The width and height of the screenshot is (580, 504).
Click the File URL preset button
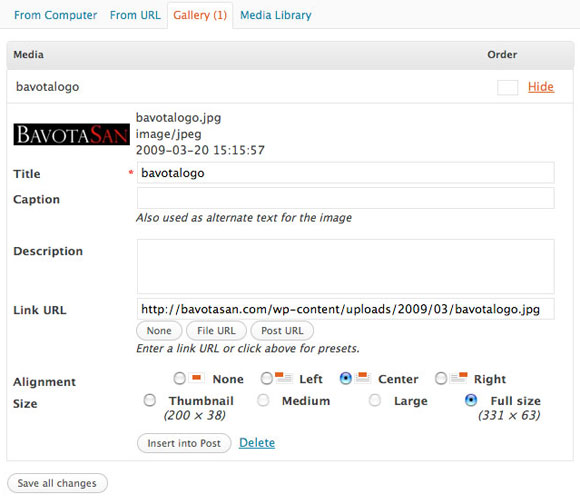(216, 331)
